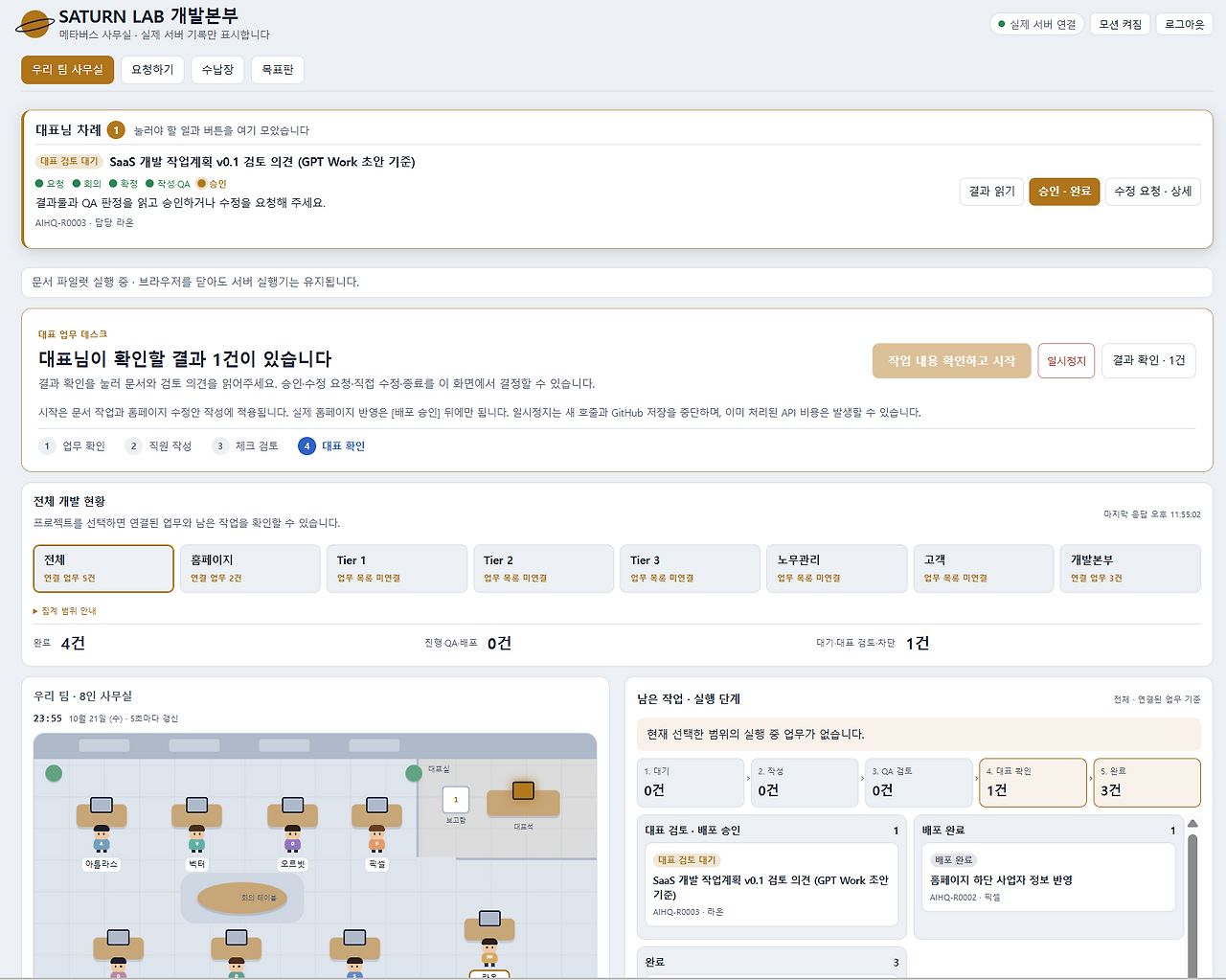Approve with the 승인 · 완료 button

pos(1064,192)
